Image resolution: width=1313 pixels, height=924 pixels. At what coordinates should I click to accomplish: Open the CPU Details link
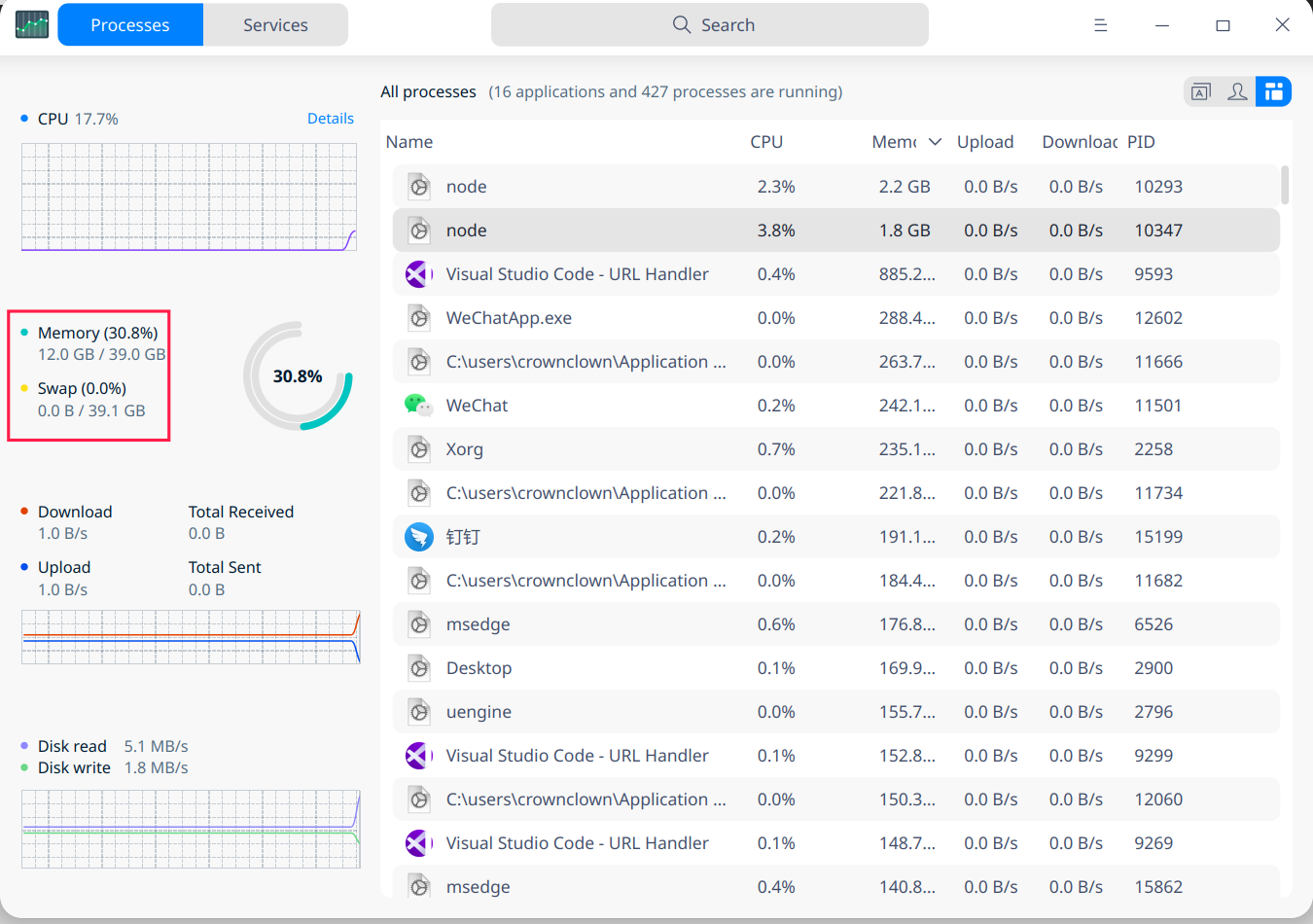[330, 119]
